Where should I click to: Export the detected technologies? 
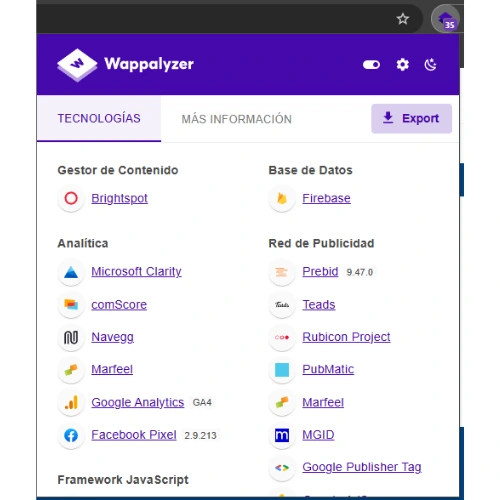click(412, 118)
